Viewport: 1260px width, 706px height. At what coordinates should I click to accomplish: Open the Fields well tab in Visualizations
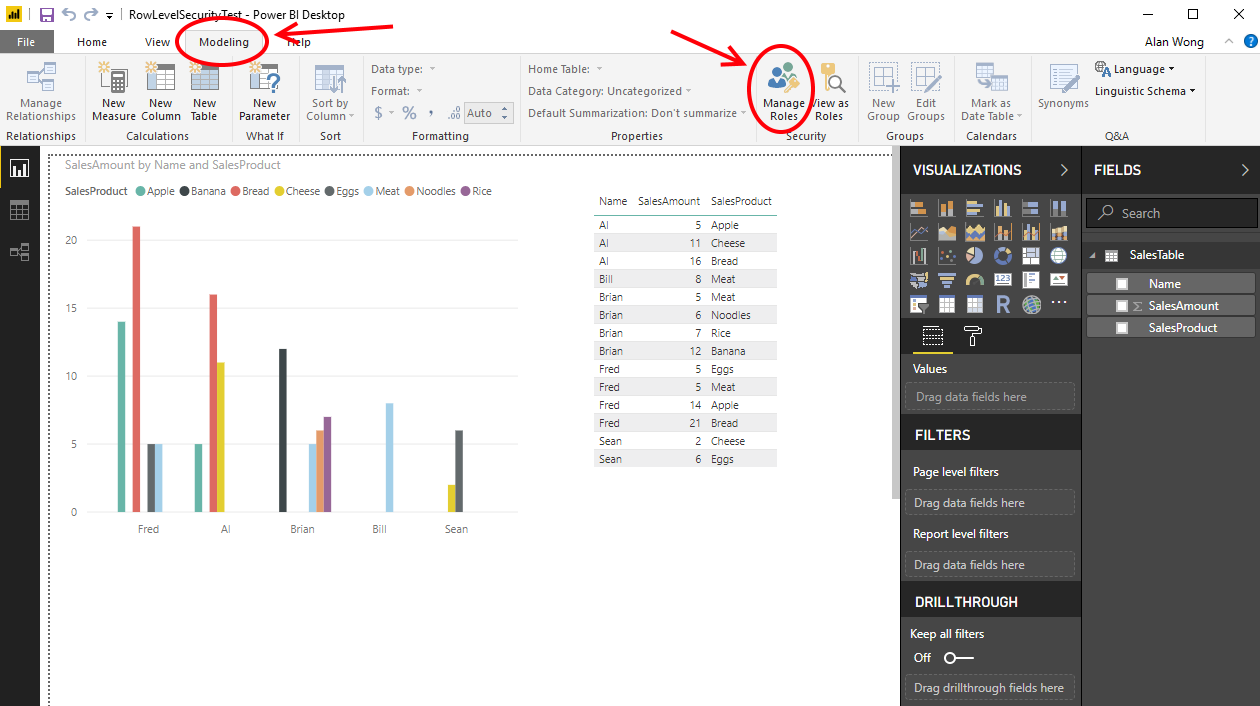(932, 336)
